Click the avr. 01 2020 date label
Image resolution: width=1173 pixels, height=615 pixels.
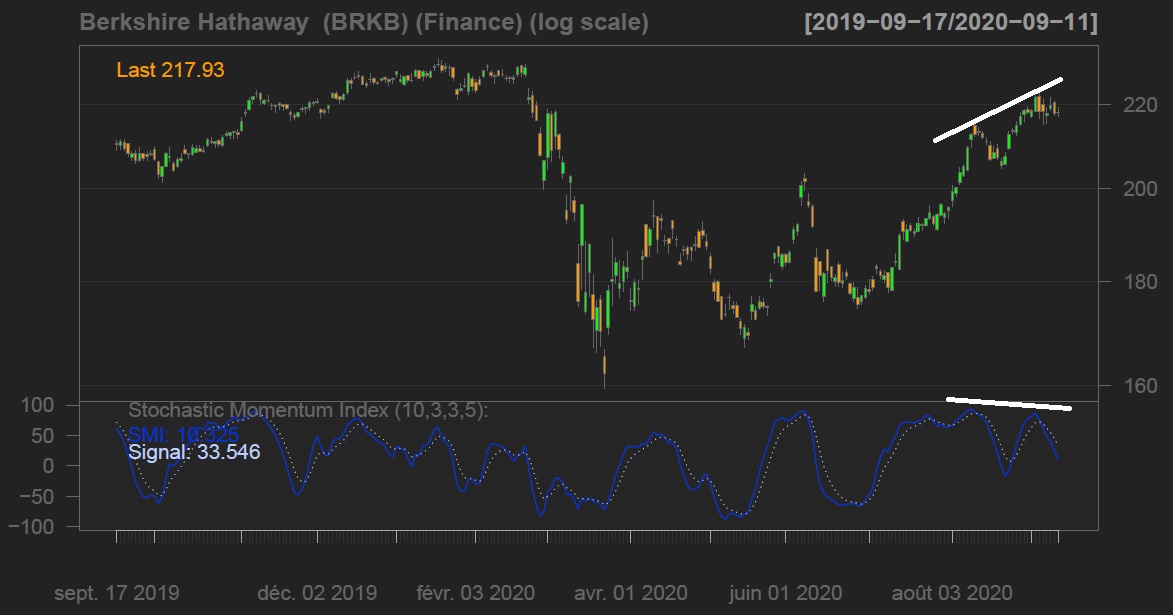[631, 594]
